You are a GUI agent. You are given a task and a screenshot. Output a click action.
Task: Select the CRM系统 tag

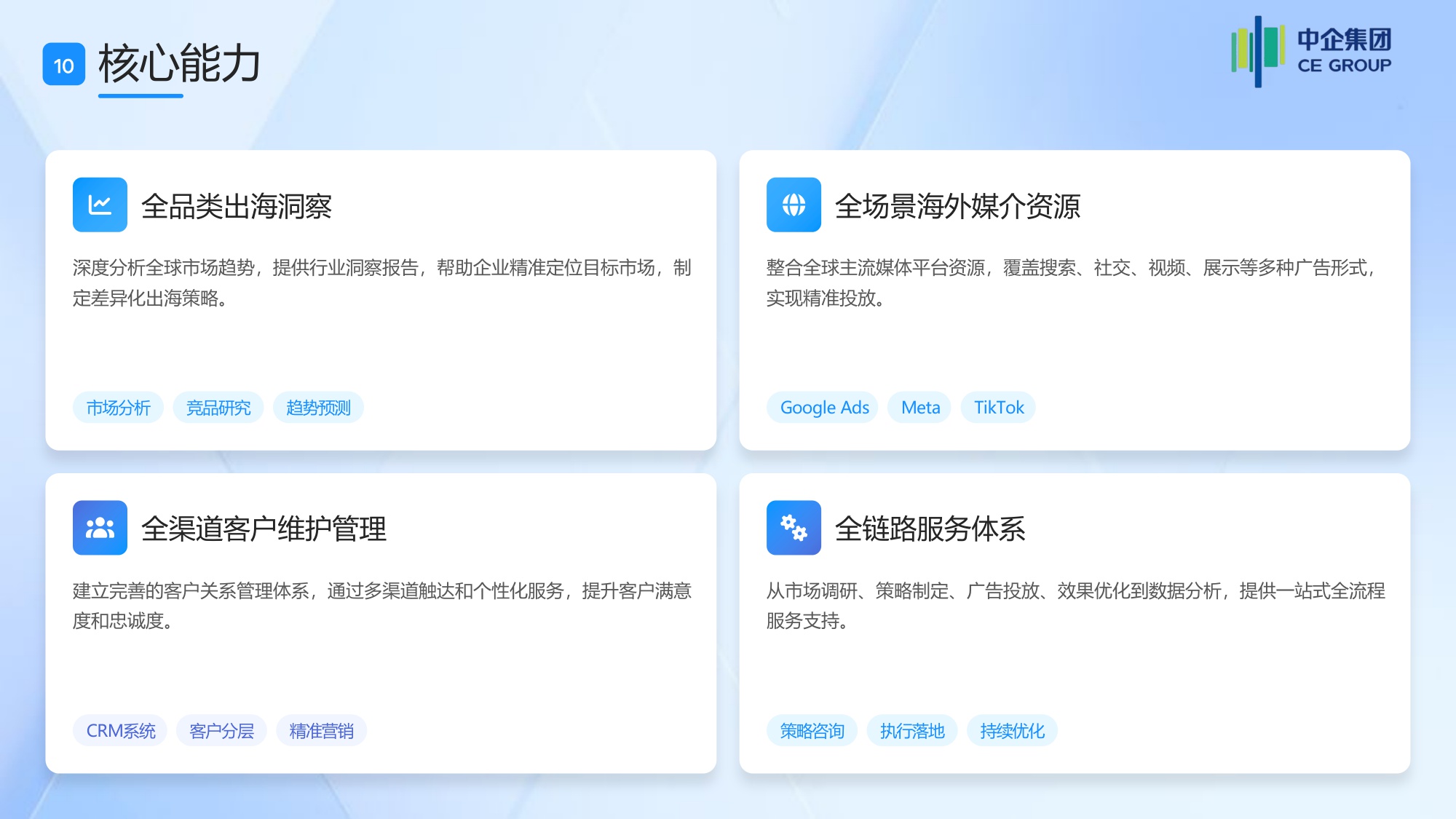tap(120, 731)
